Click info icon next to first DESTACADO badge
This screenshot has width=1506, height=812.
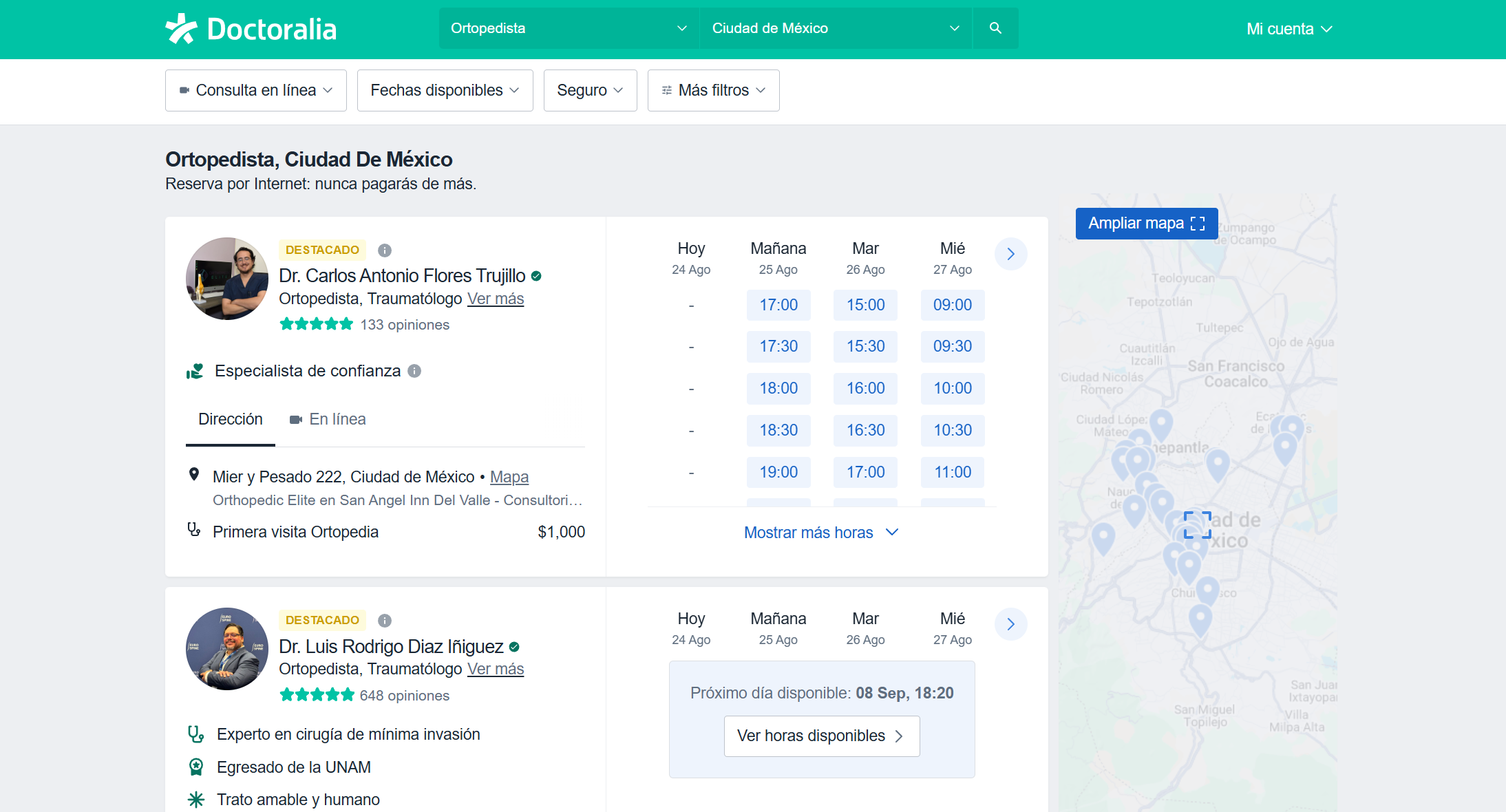[x=385, y=250]
